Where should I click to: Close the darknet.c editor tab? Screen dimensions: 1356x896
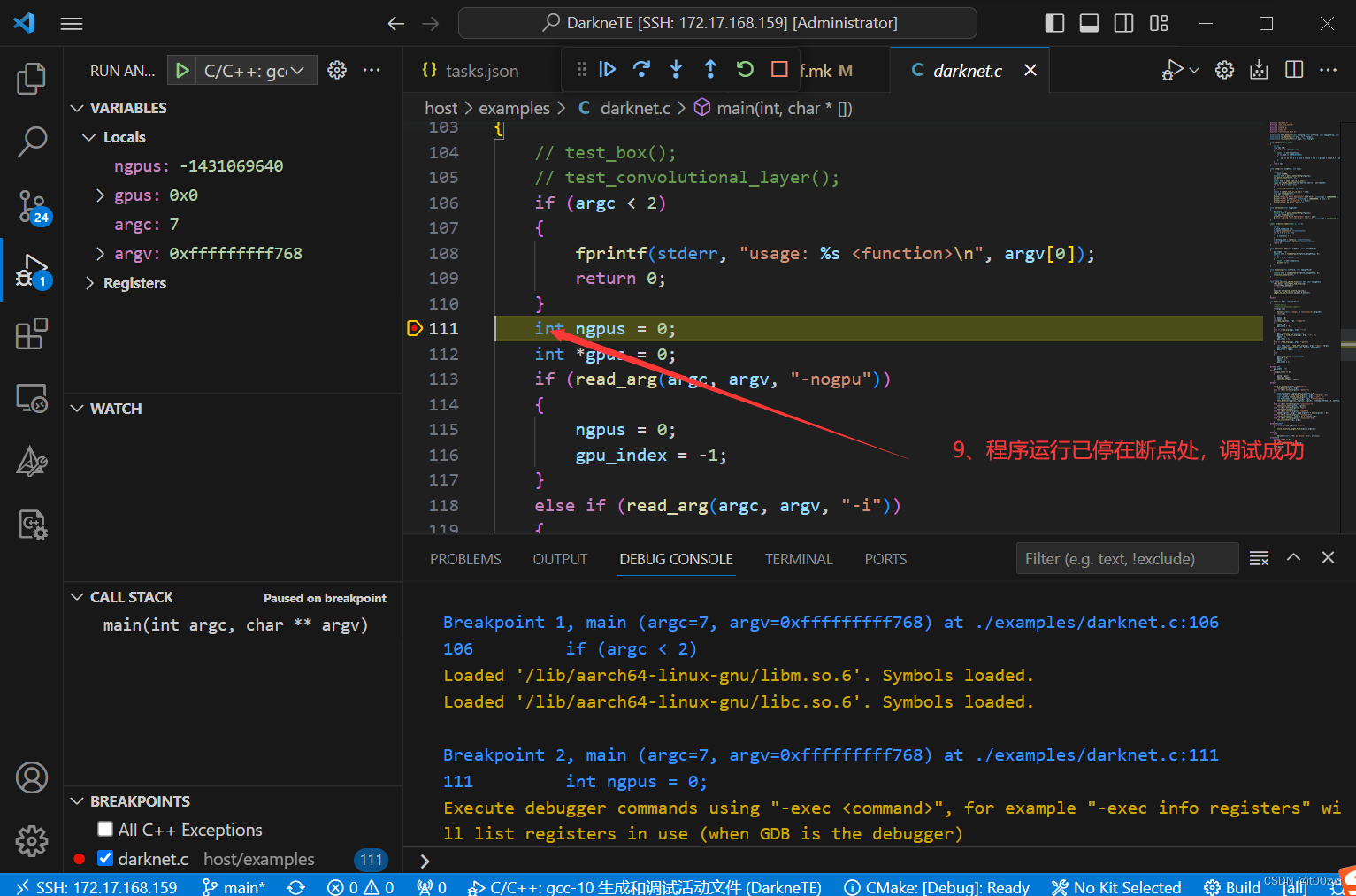(1030, 70)
